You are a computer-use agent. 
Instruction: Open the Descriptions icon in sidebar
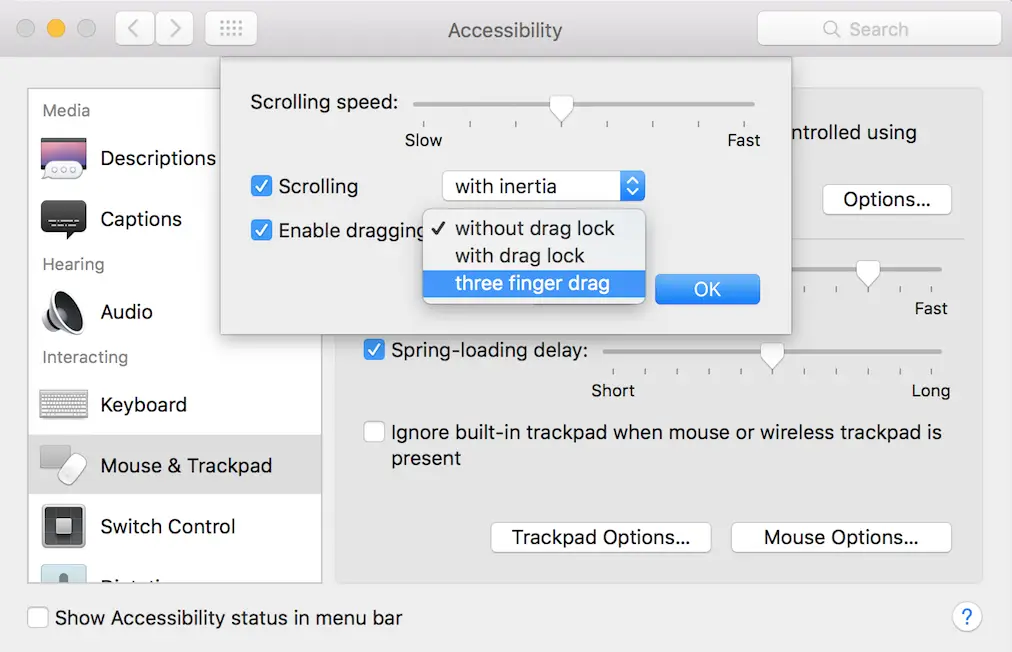[63, 158]
